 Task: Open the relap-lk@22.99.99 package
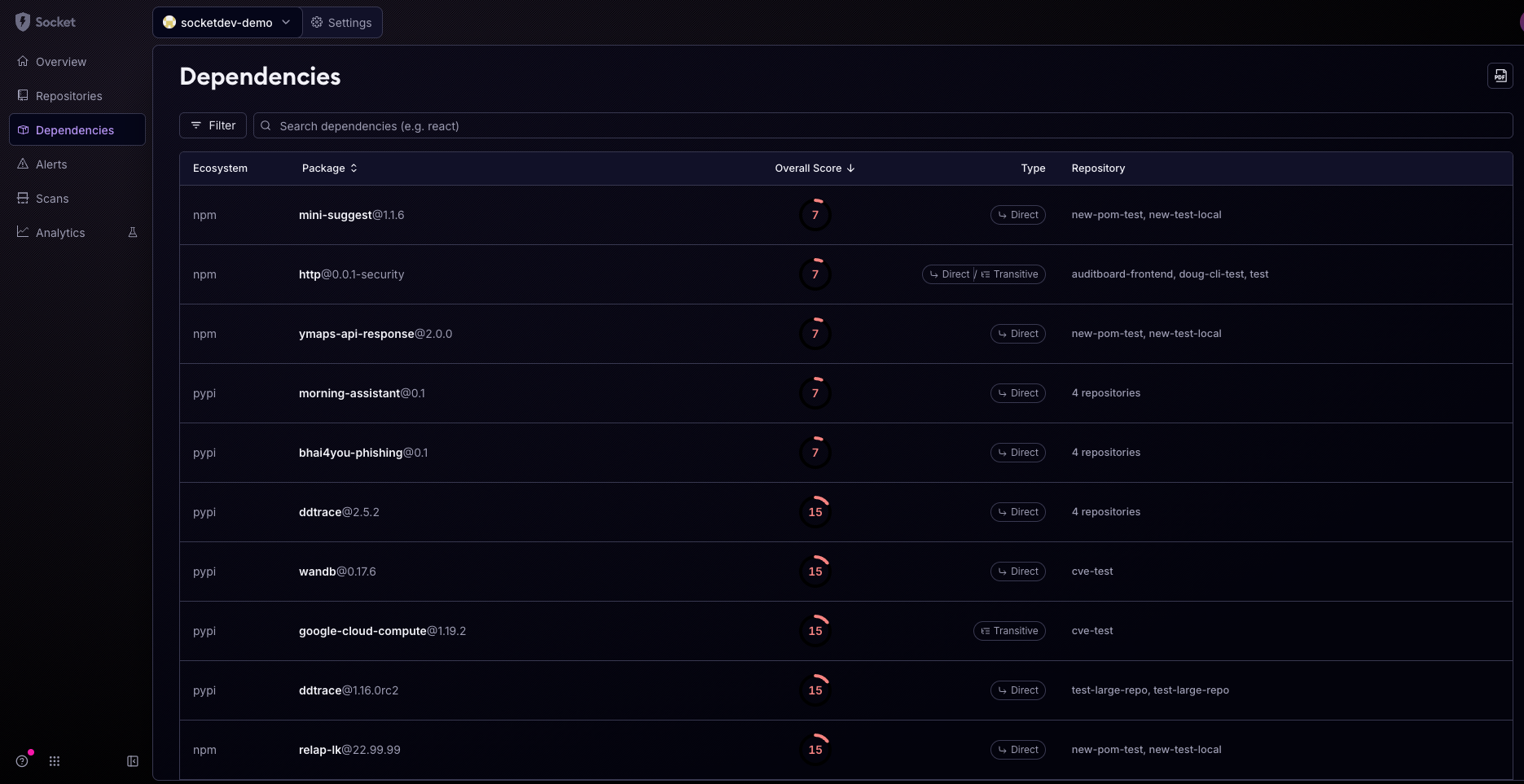(x=349, y=750)
